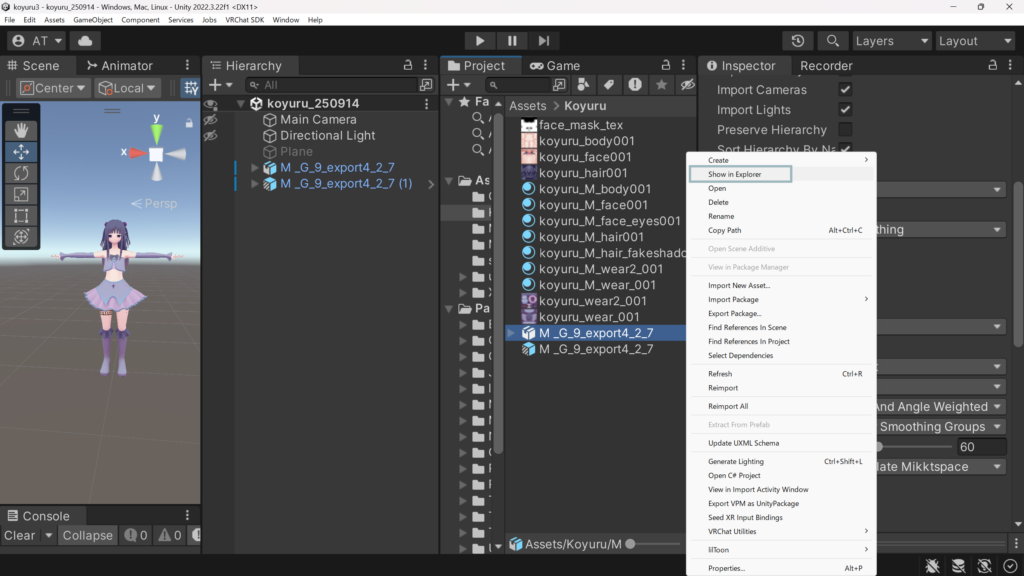Expand M _G_9_export4_2_7 in Hierarchy
This screenshot has width=1024, height=576.
pyautogui.click(x=255, y=168)
